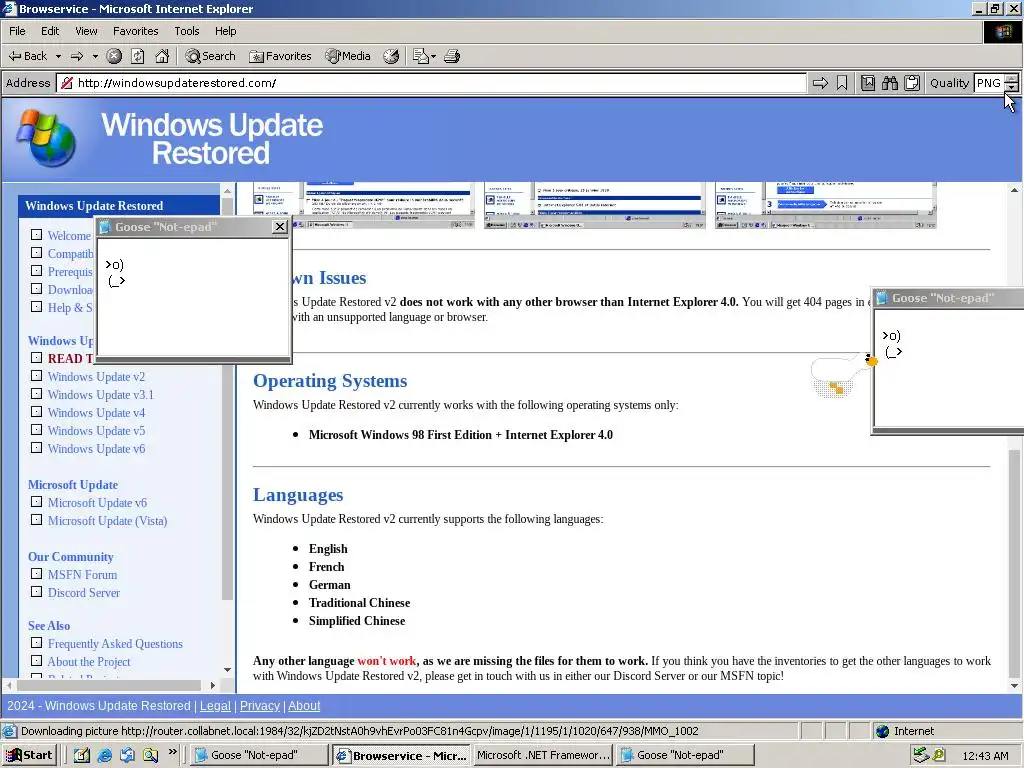
Task: Click the Quality PNG selector field
Action: coord(989,83)
